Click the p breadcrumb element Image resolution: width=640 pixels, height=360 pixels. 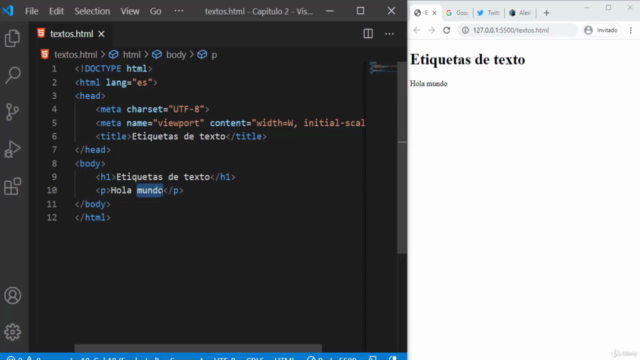click(214, 55)
